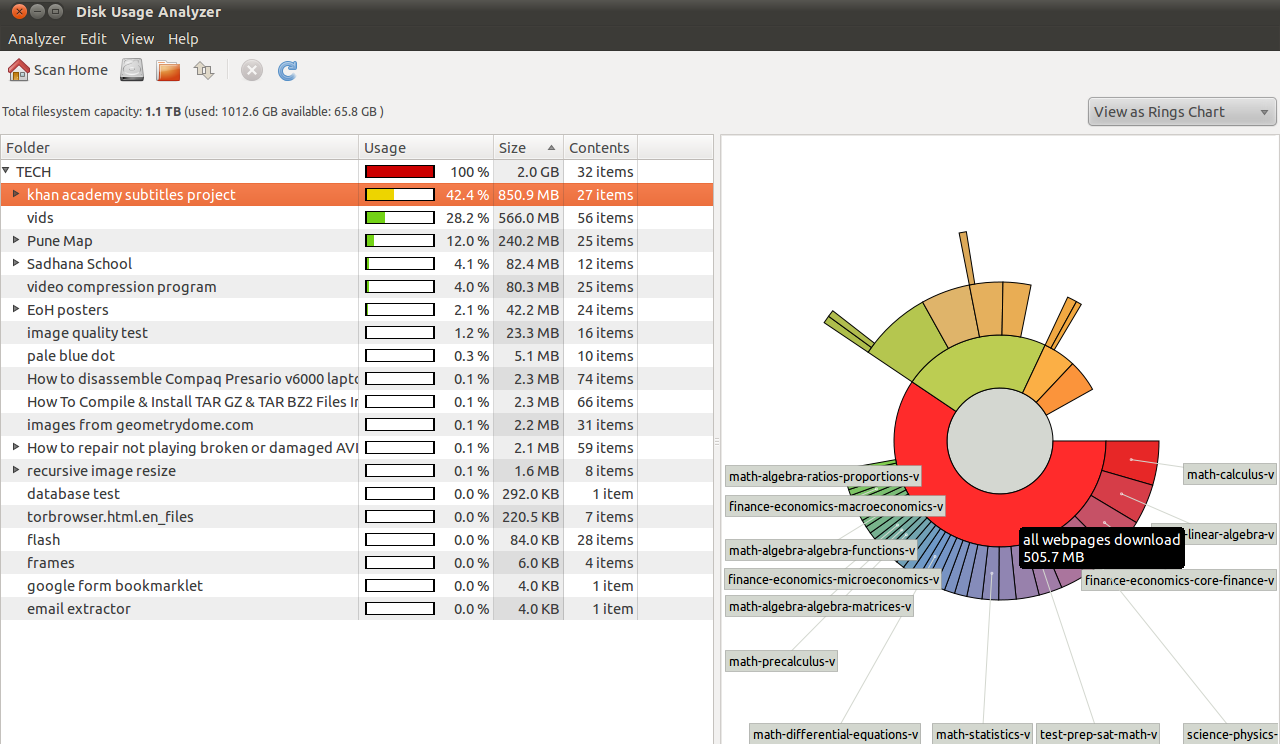Expand the recursive image resize folder
The width and height of the screenshot is (1280, 744).
click(16, 470)
